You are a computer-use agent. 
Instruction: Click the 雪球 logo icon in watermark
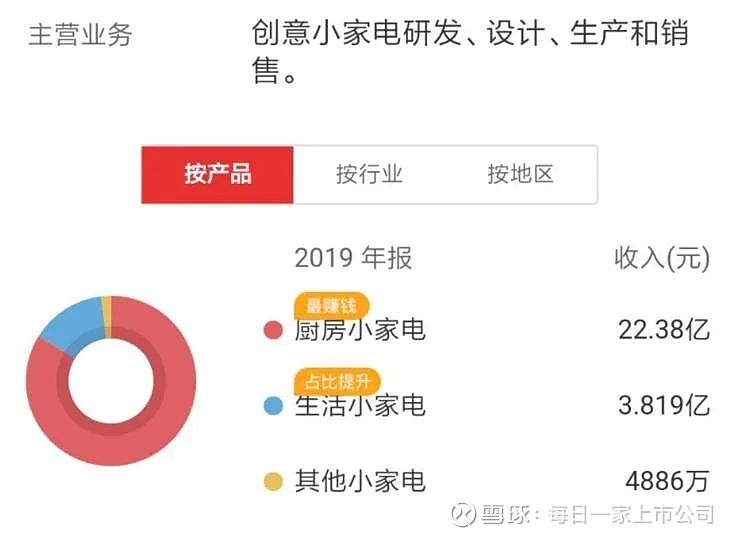463,514
